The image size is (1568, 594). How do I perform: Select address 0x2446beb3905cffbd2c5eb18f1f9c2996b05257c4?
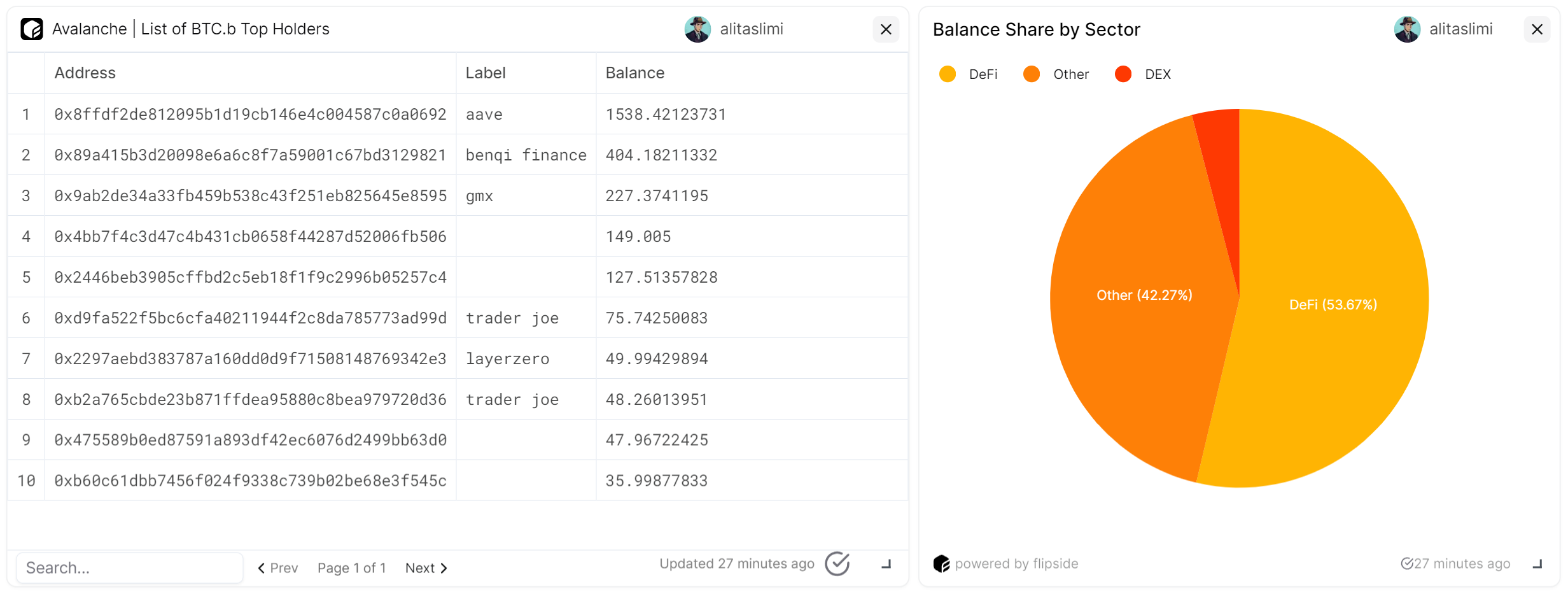coord(251,278)
